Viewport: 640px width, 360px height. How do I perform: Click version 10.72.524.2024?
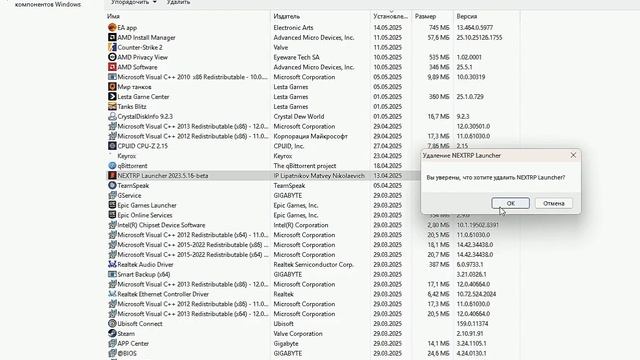(476, 294)
